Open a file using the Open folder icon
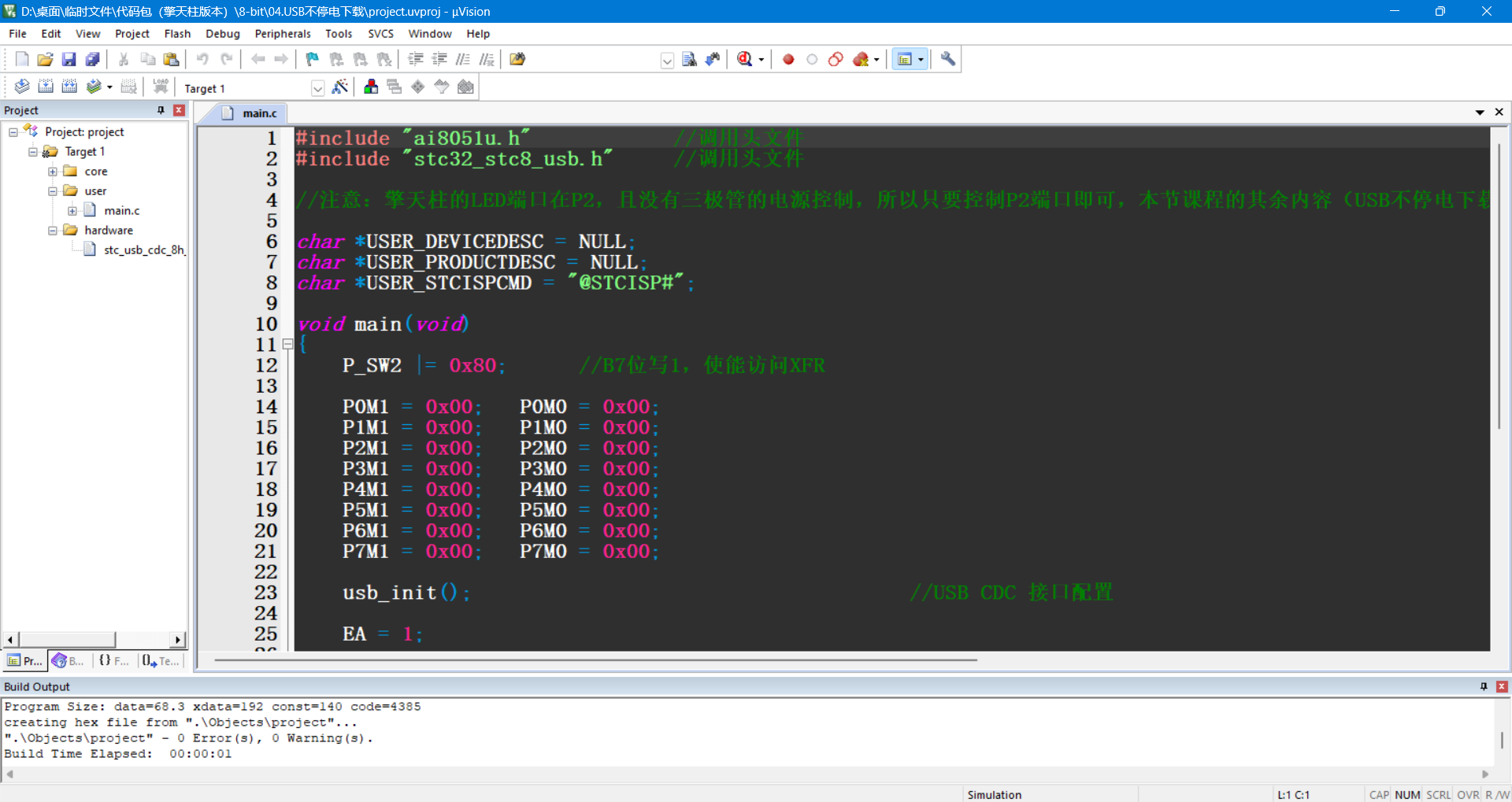The image size is (1512, 802). 46,59
